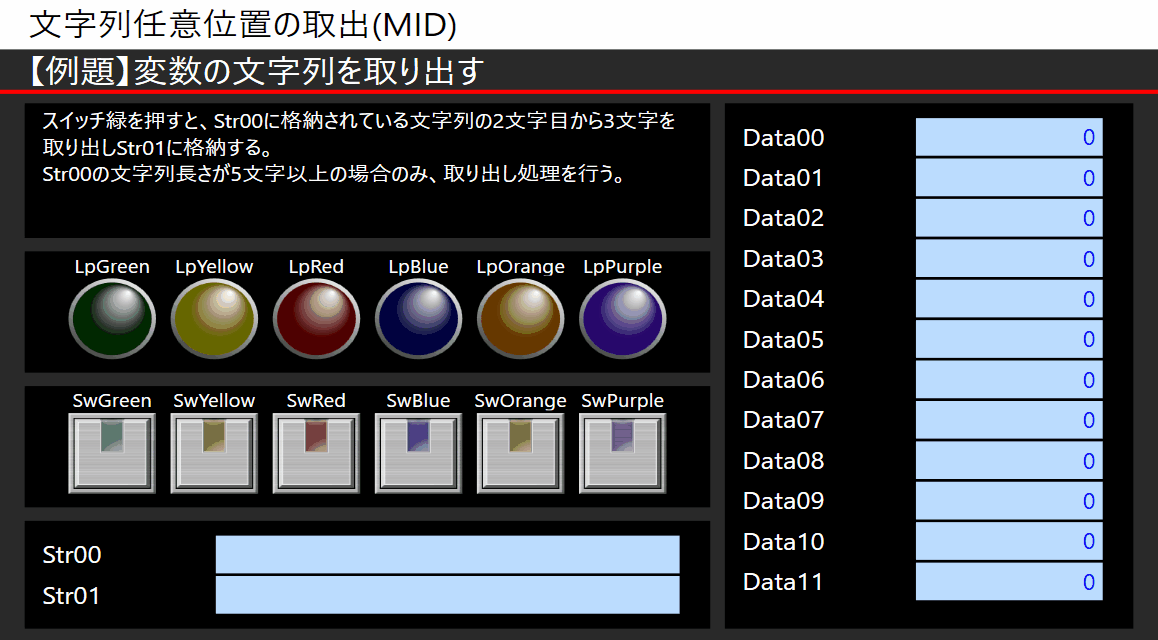Viewport: 1158px width, 640px height.
Task: Click the LpGreen lamp indicator
Action: coord(112,318)
